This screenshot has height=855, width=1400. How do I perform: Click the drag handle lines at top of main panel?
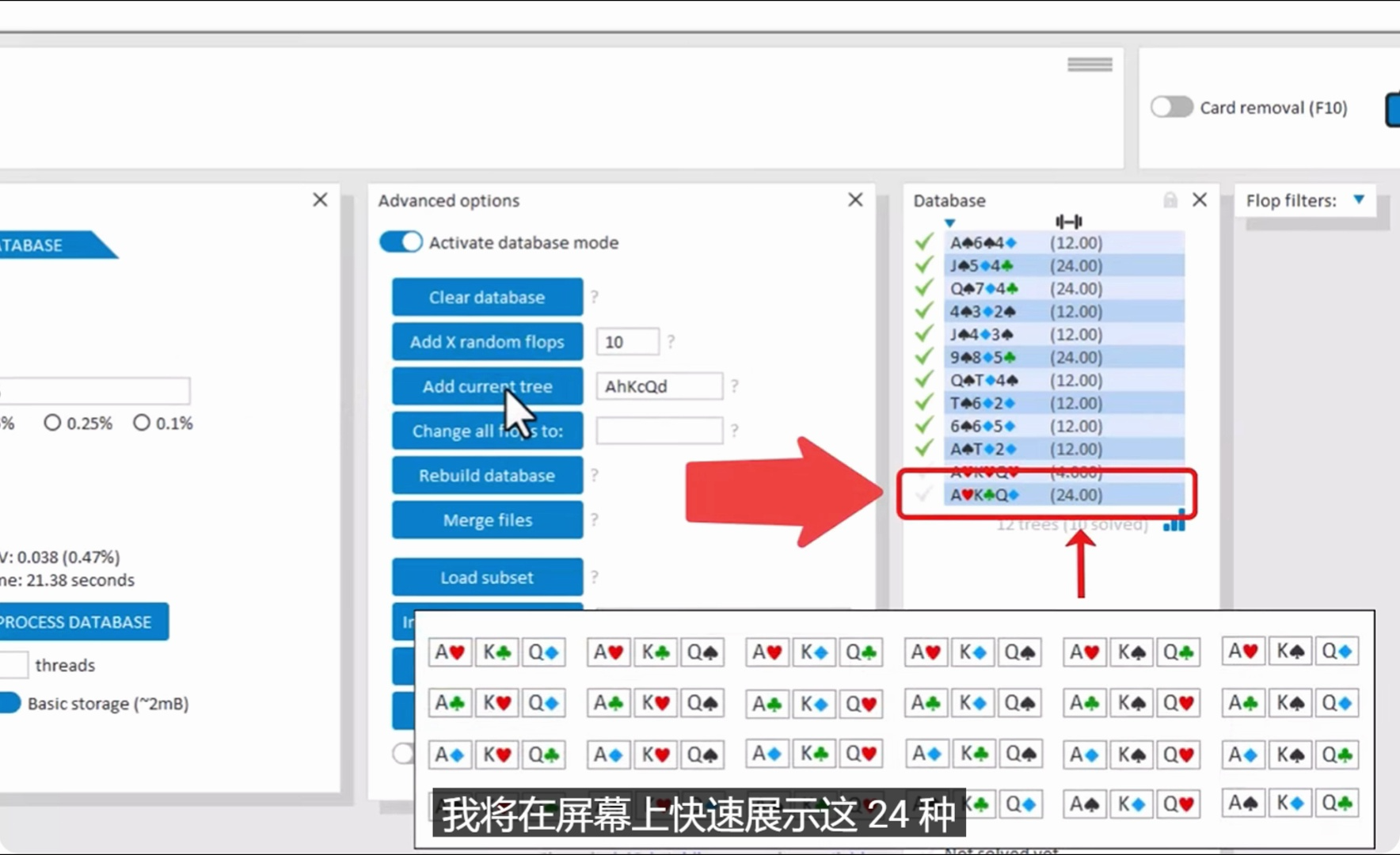pos(1090,64)
